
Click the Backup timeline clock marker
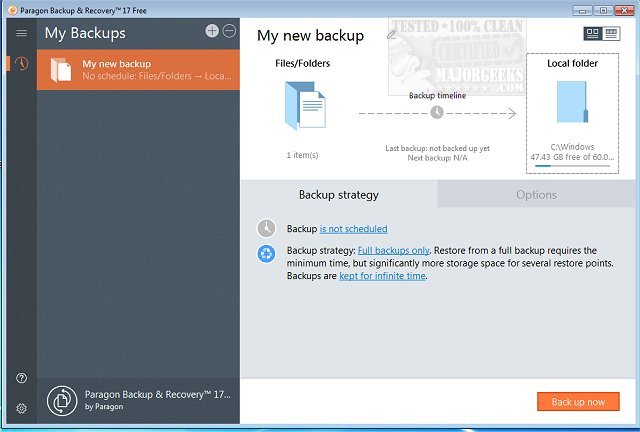[437, 112]
